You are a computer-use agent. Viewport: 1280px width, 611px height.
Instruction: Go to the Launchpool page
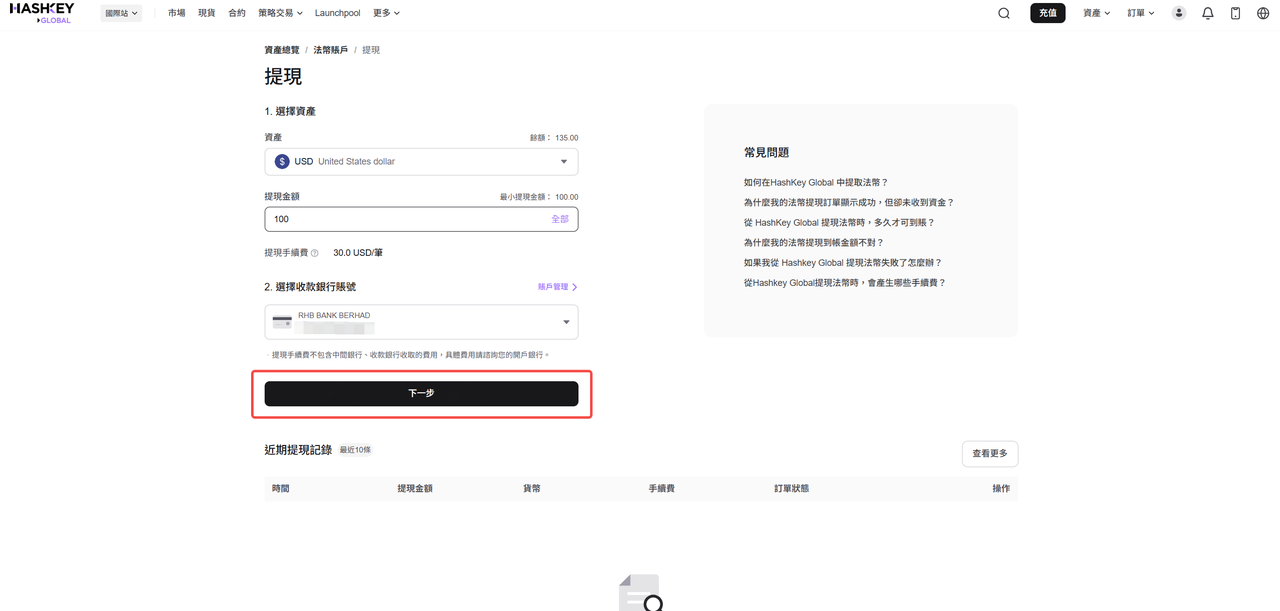(x=337, y=13)
